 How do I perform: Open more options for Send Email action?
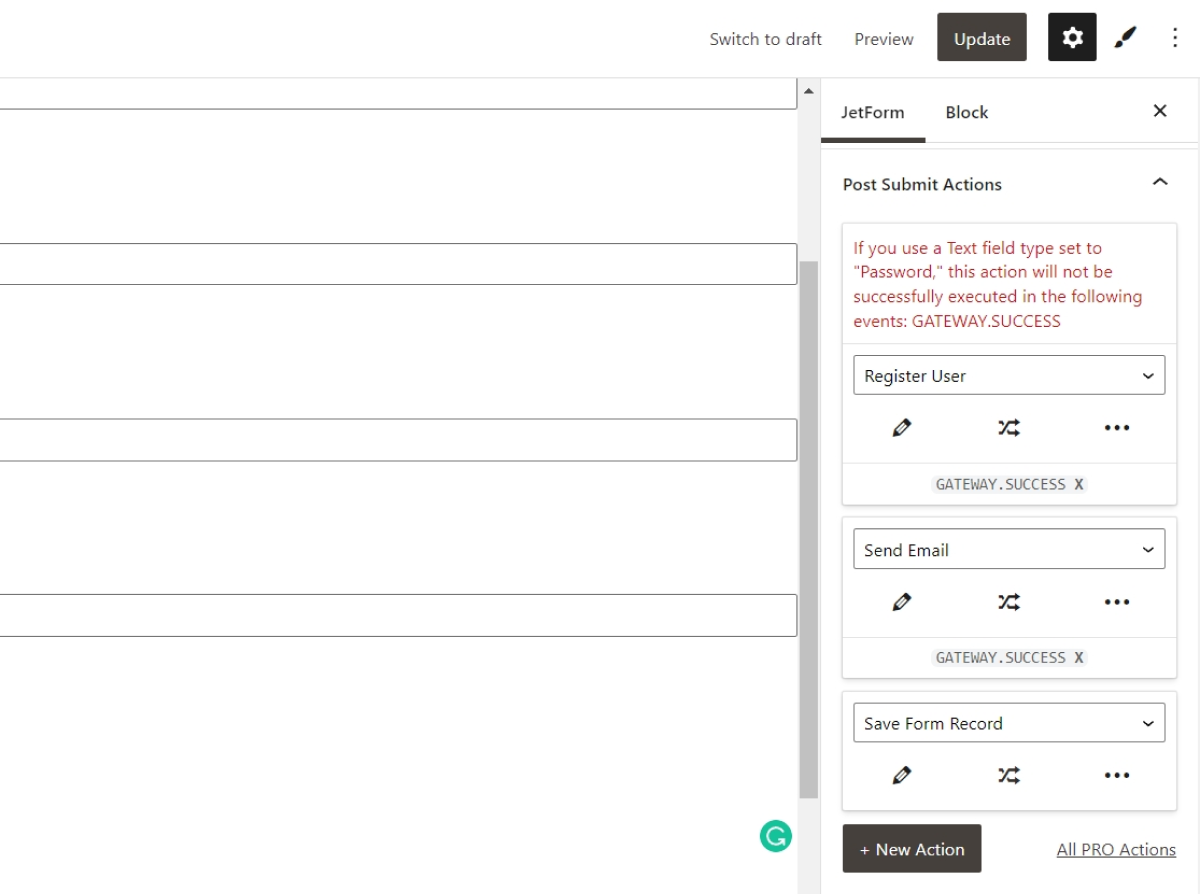coord(1116,602)
